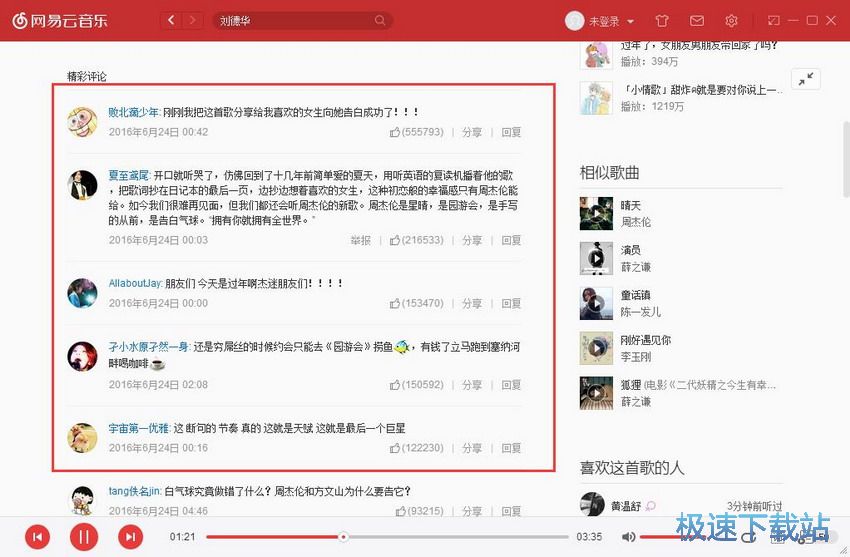The width and height of the screenshot is (850, 557).
Task: Play the similar song 晴天 thumbnail
Action: coord(596,213)
